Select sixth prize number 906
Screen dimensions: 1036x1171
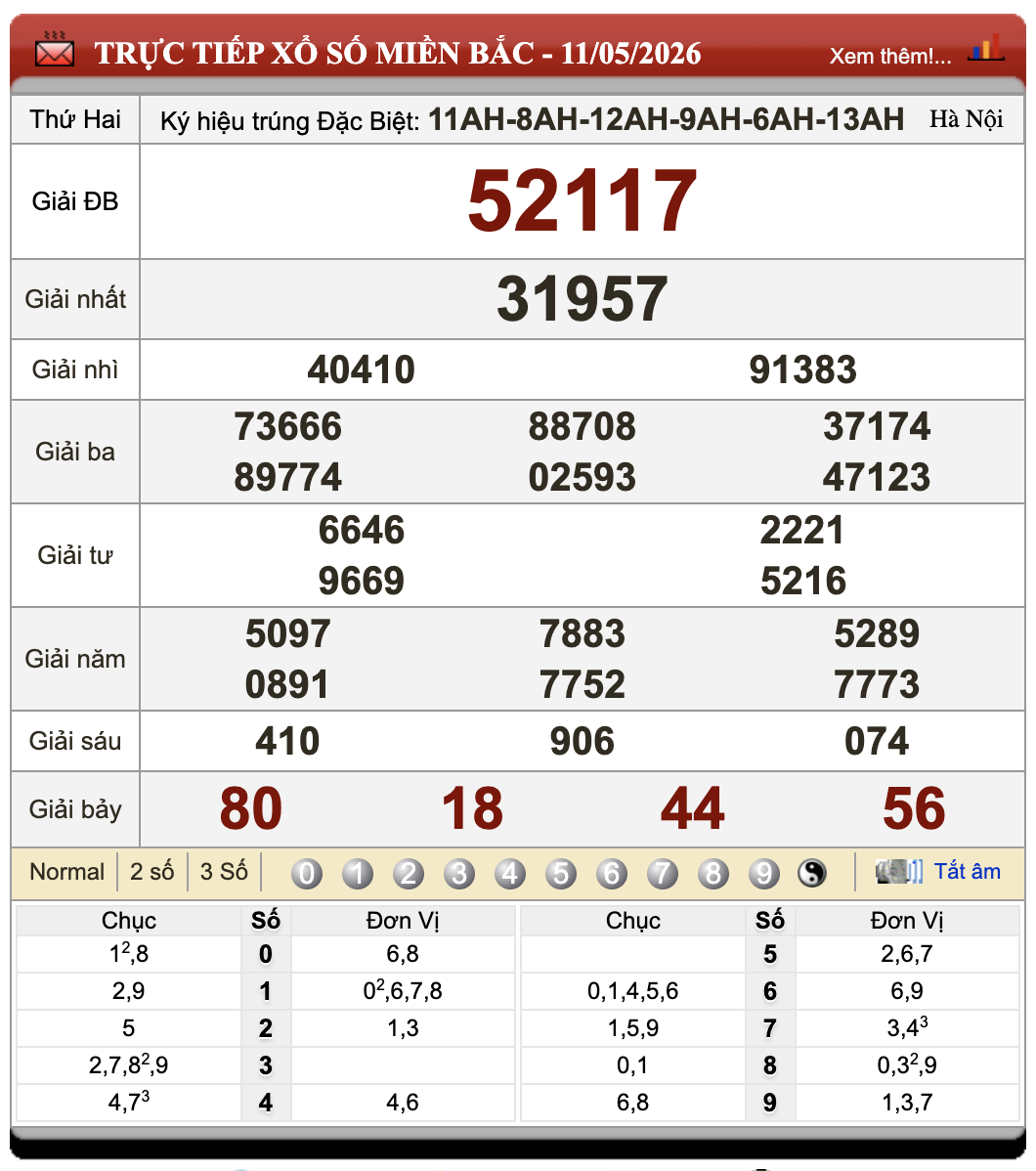(582, 742)
